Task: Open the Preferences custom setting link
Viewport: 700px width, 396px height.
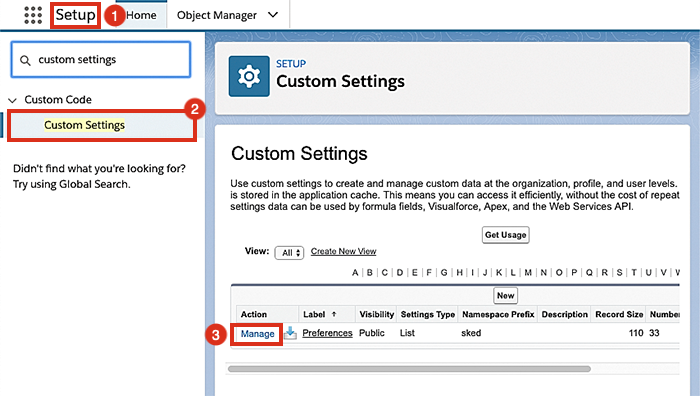Action: pyautogui.click(x=327, y=333)
